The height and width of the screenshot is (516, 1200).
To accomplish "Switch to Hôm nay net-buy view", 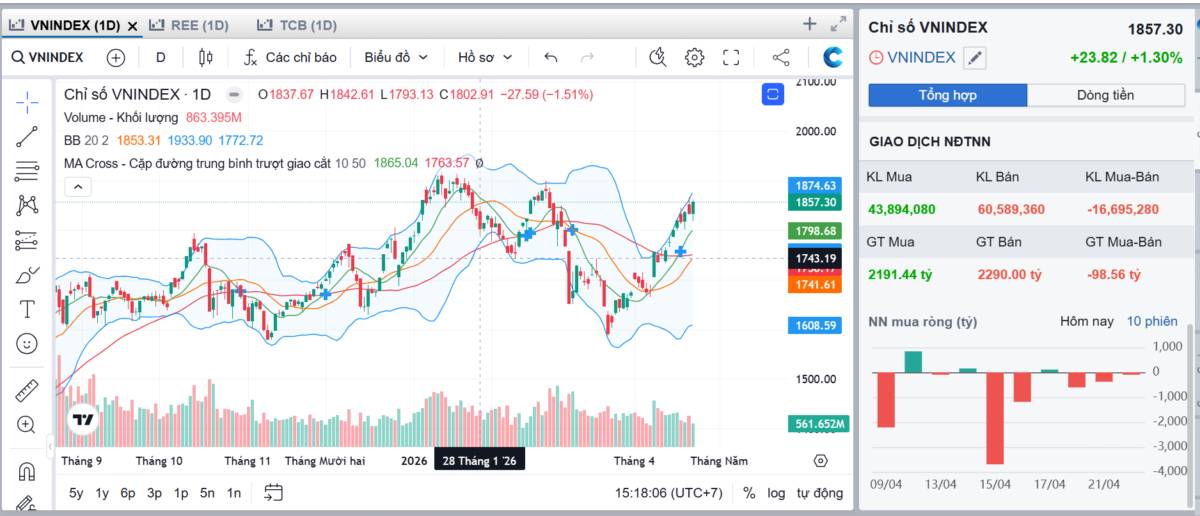I will click(1086, 321).
